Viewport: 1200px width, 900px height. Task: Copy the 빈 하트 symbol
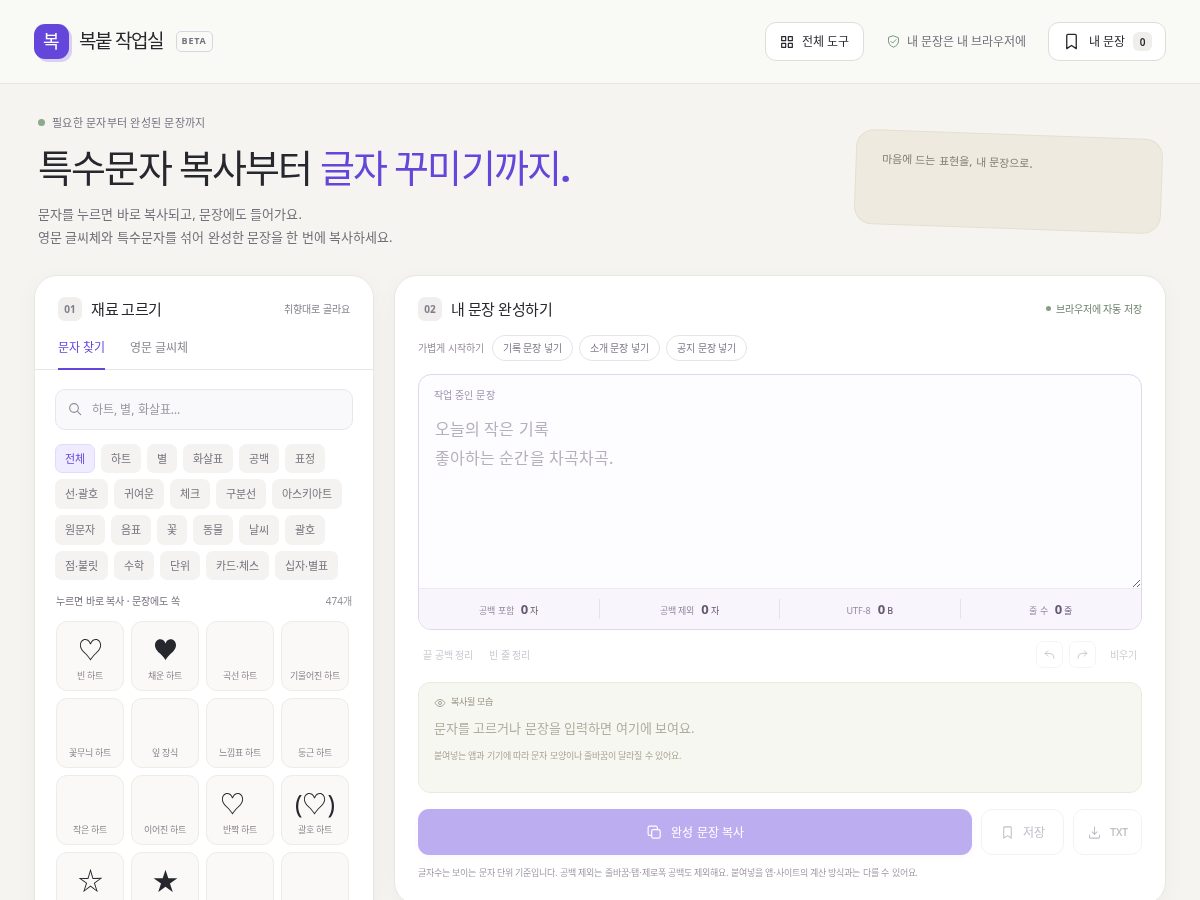click(x=90, y=655)
